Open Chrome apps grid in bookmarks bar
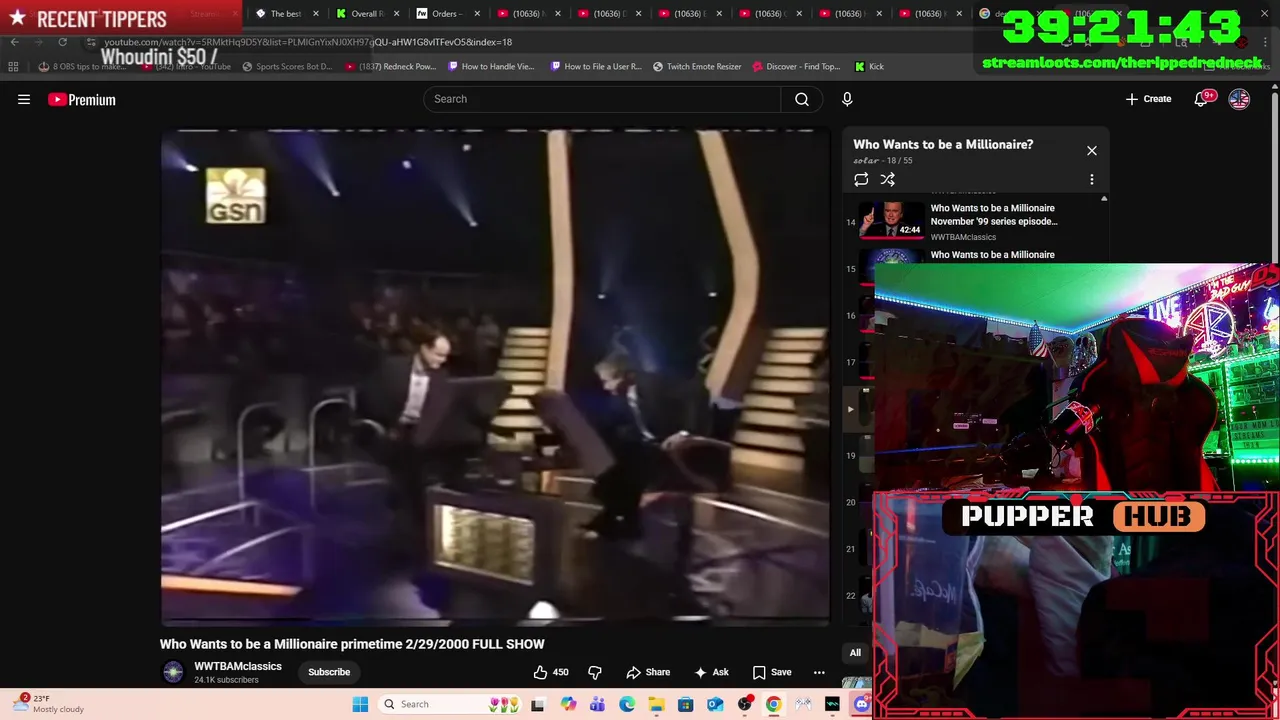 click(x=13, y=66)
